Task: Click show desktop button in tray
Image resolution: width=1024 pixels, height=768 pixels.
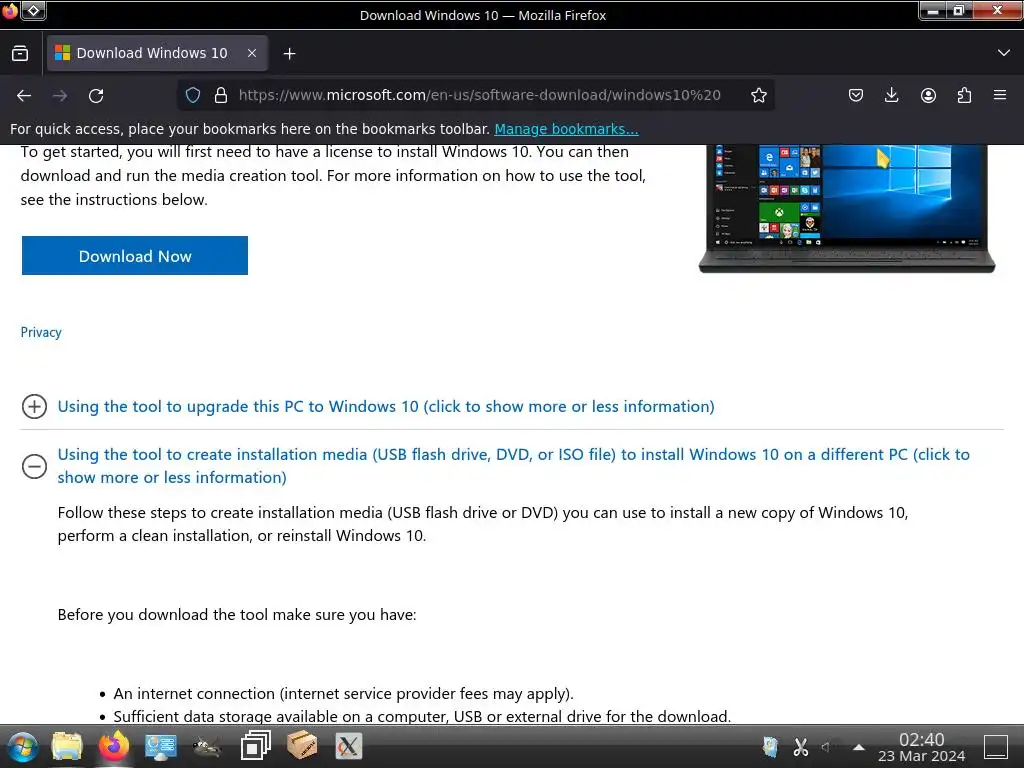Action: [996, 746]
